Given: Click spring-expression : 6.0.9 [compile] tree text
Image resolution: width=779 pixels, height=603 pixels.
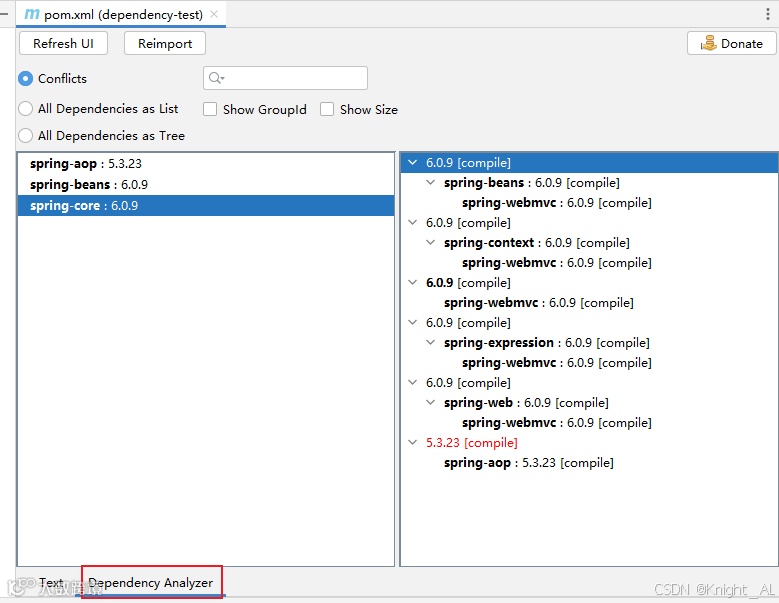Looking at the screenshot, I should pyautogui.click(x=546, y=342).
